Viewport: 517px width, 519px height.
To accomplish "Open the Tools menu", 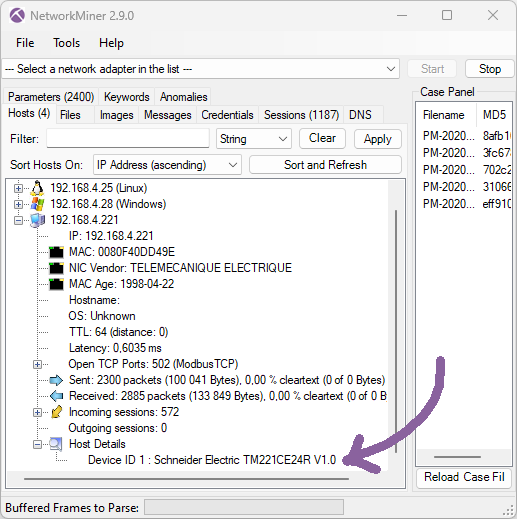I will point(67,43).
